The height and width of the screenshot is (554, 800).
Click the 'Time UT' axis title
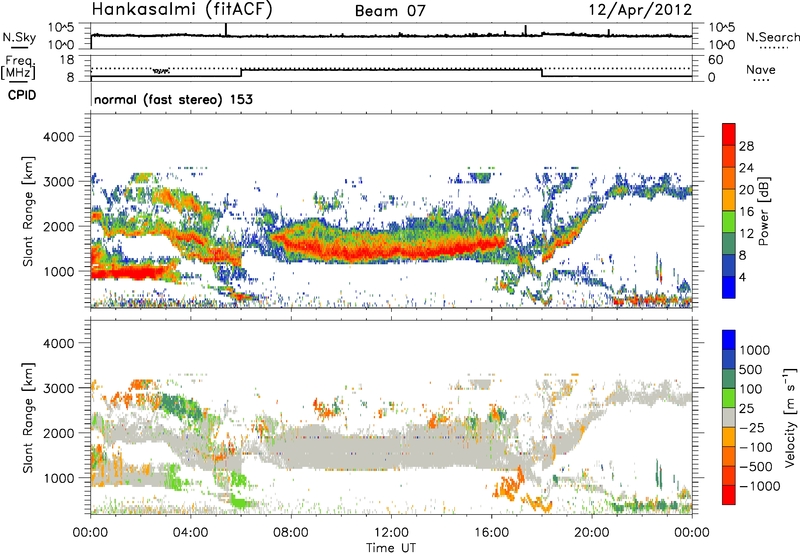(391, 547)
